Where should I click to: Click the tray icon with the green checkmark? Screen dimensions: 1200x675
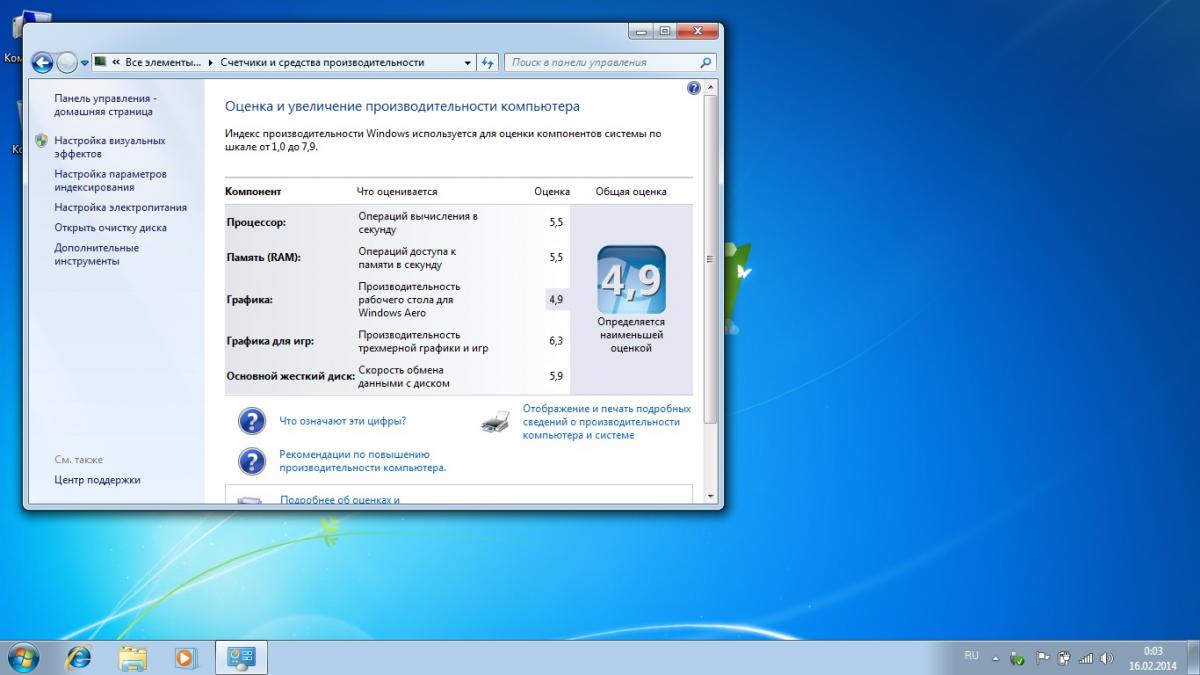pos(1019,658)
